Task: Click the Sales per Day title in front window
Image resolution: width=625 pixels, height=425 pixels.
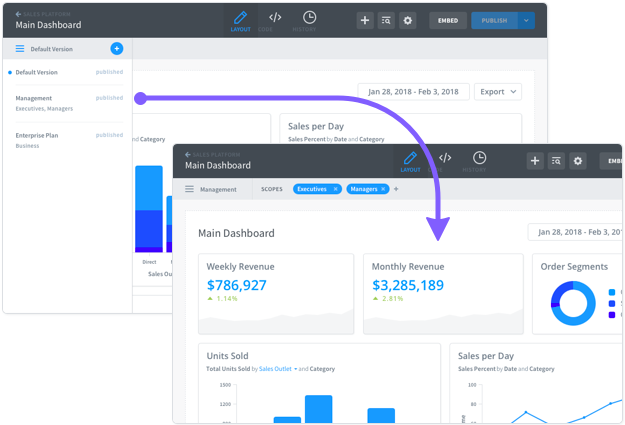Action: pos(486,356)
